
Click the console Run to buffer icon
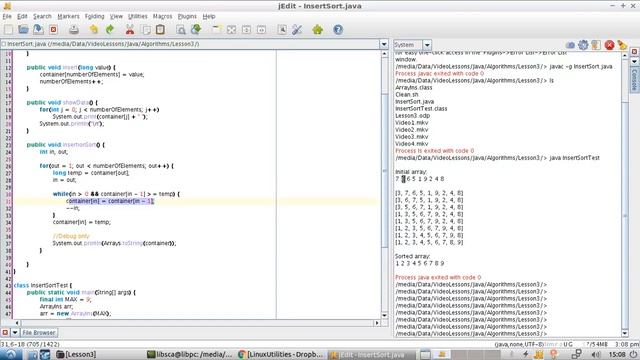click(x=596, y=45)
